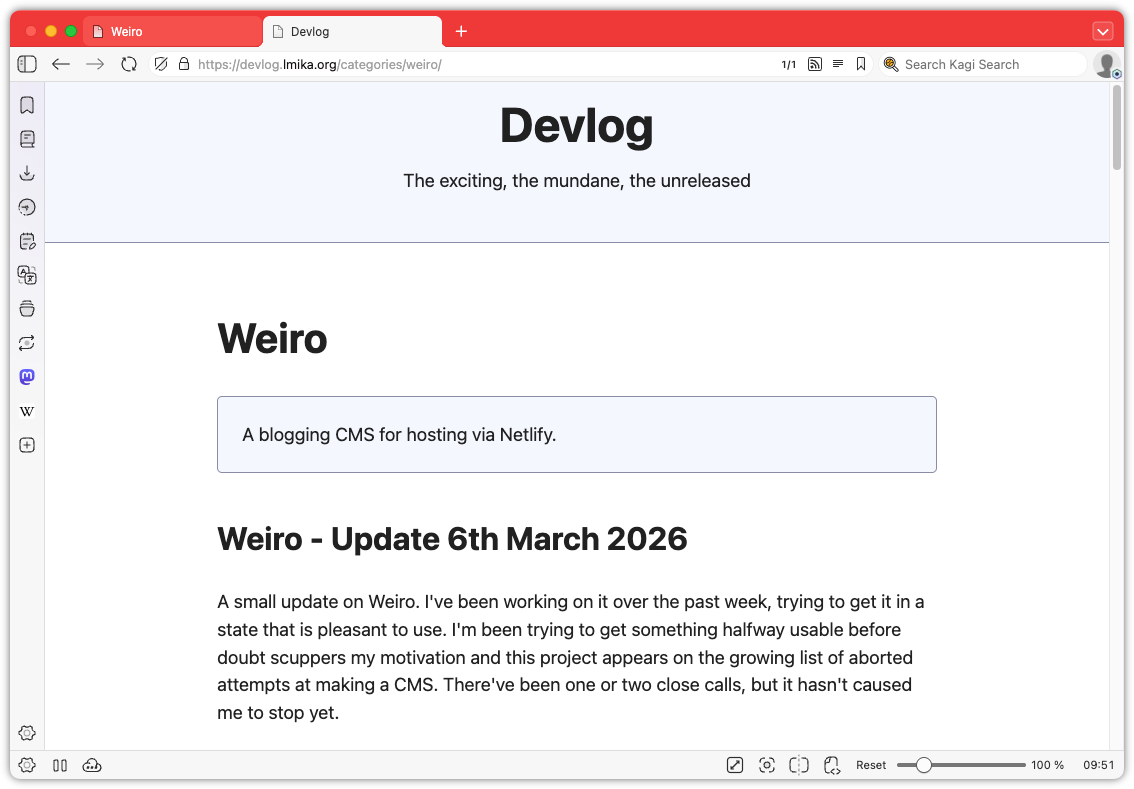Add a new web panel
Viewport: 1134px width, 789px height.
[27, 445]
